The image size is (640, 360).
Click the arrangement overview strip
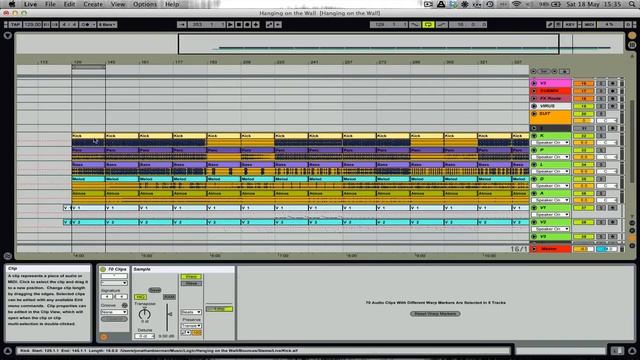pyautogui.click(x=320, y=44)
